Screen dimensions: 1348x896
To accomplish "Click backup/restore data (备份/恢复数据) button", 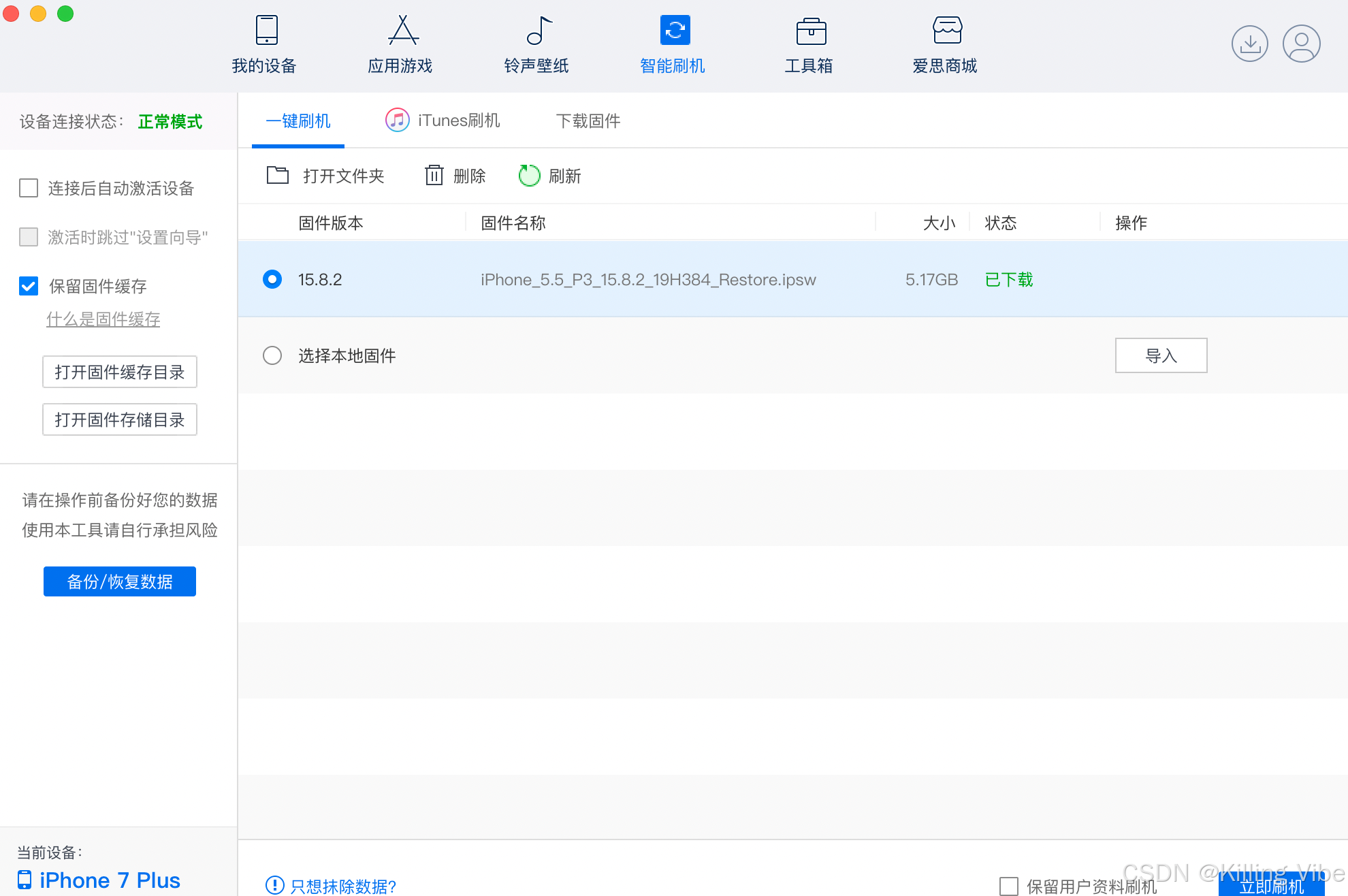I will click(120, 581).
